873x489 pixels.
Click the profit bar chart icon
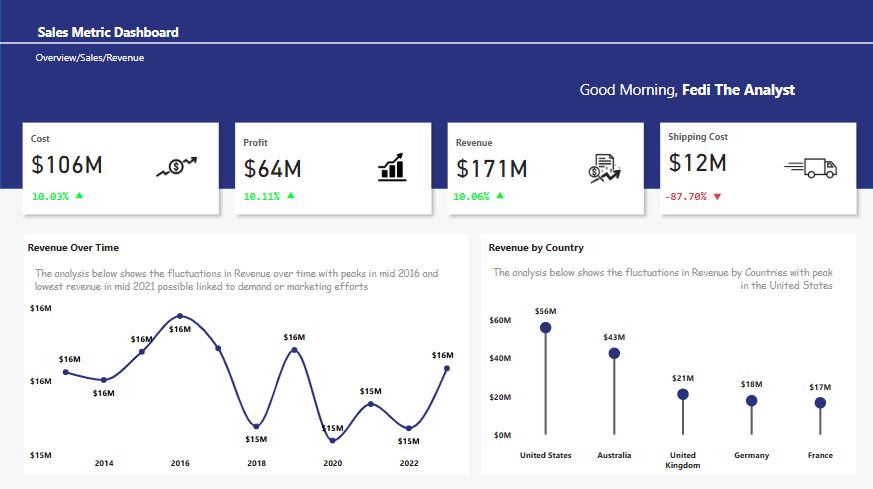coord(392,167)
